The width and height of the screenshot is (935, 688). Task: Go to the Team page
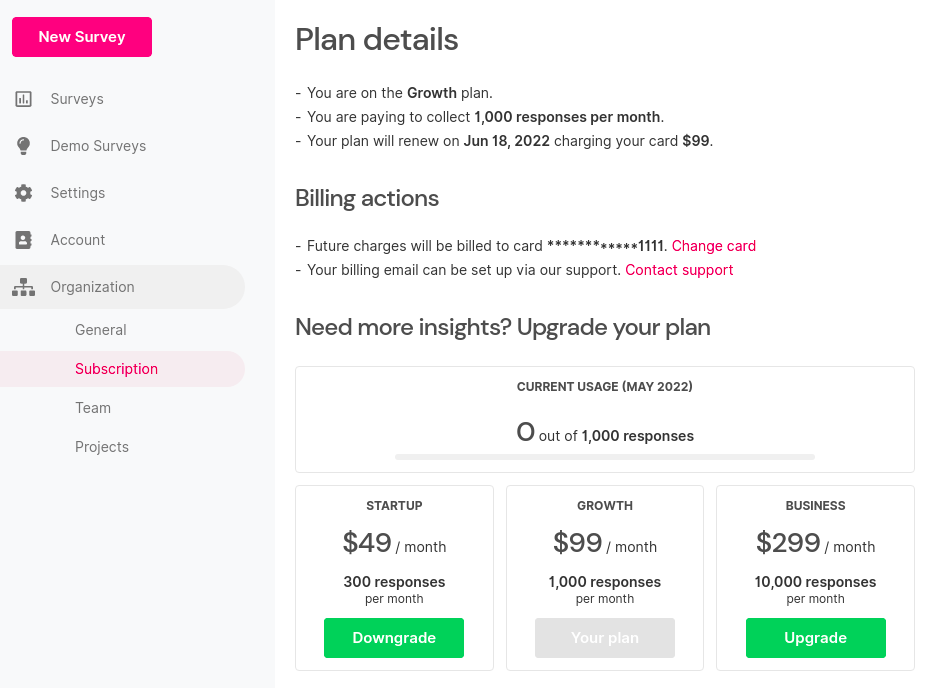93,408
